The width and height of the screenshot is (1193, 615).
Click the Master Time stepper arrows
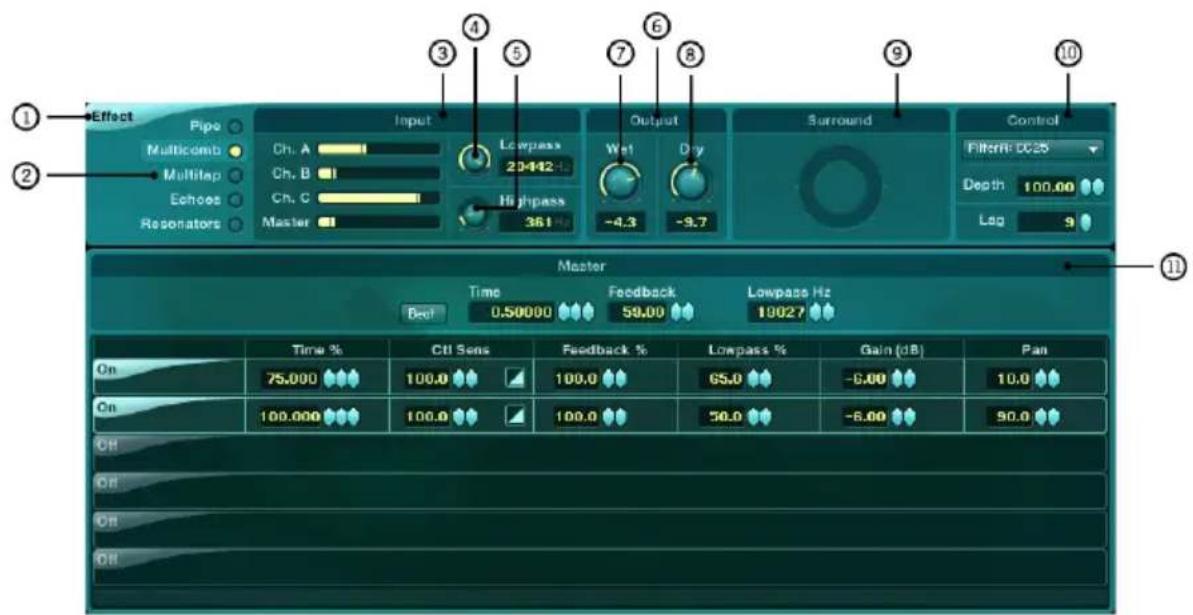click(x=575, y=312)
